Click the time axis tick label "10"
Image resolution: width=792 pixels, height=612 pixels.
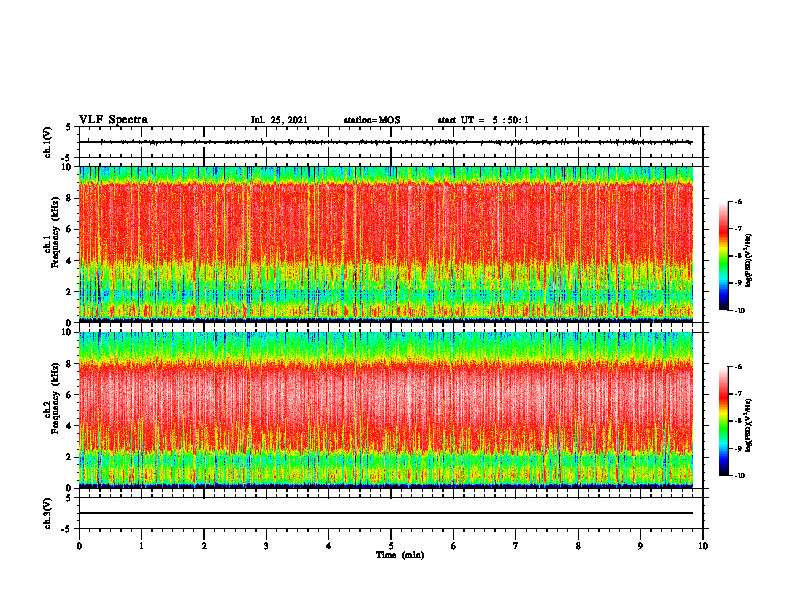coord(703,546)
